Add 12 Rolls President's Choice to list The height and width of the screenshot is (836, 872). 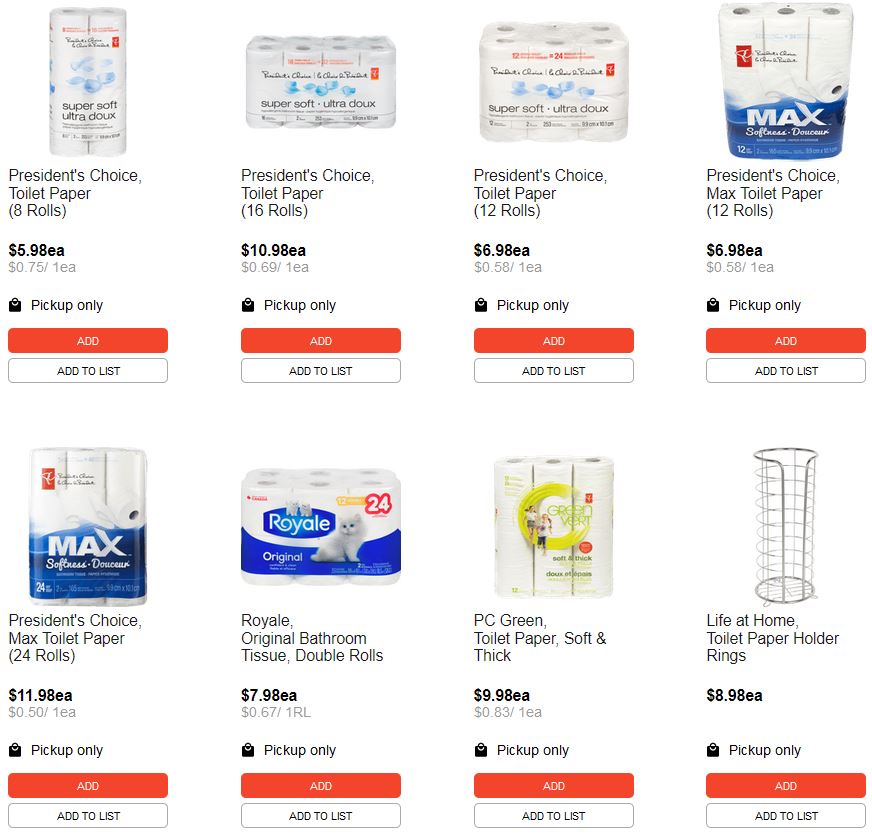[554, 370]
